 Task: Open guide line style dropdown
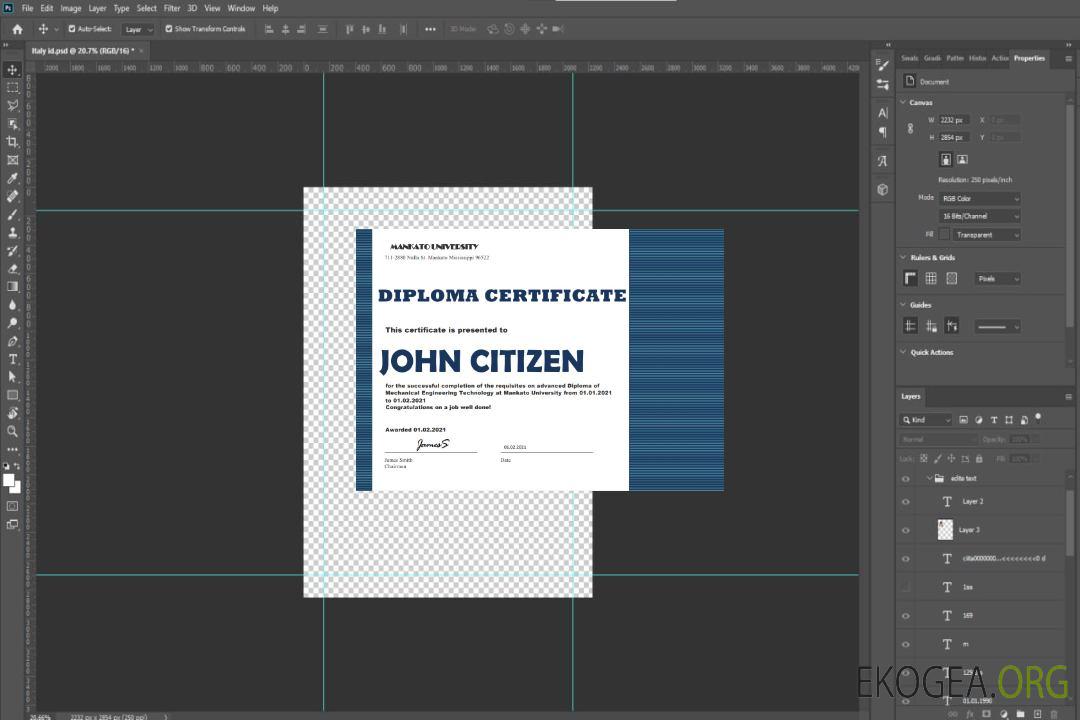(997, 327)
